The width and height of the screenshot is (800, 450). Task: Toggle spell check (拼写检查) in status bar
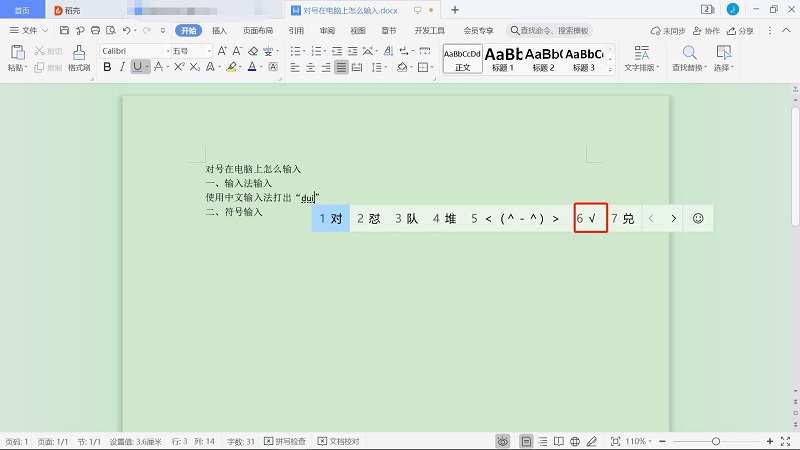(x=289, y=441)
